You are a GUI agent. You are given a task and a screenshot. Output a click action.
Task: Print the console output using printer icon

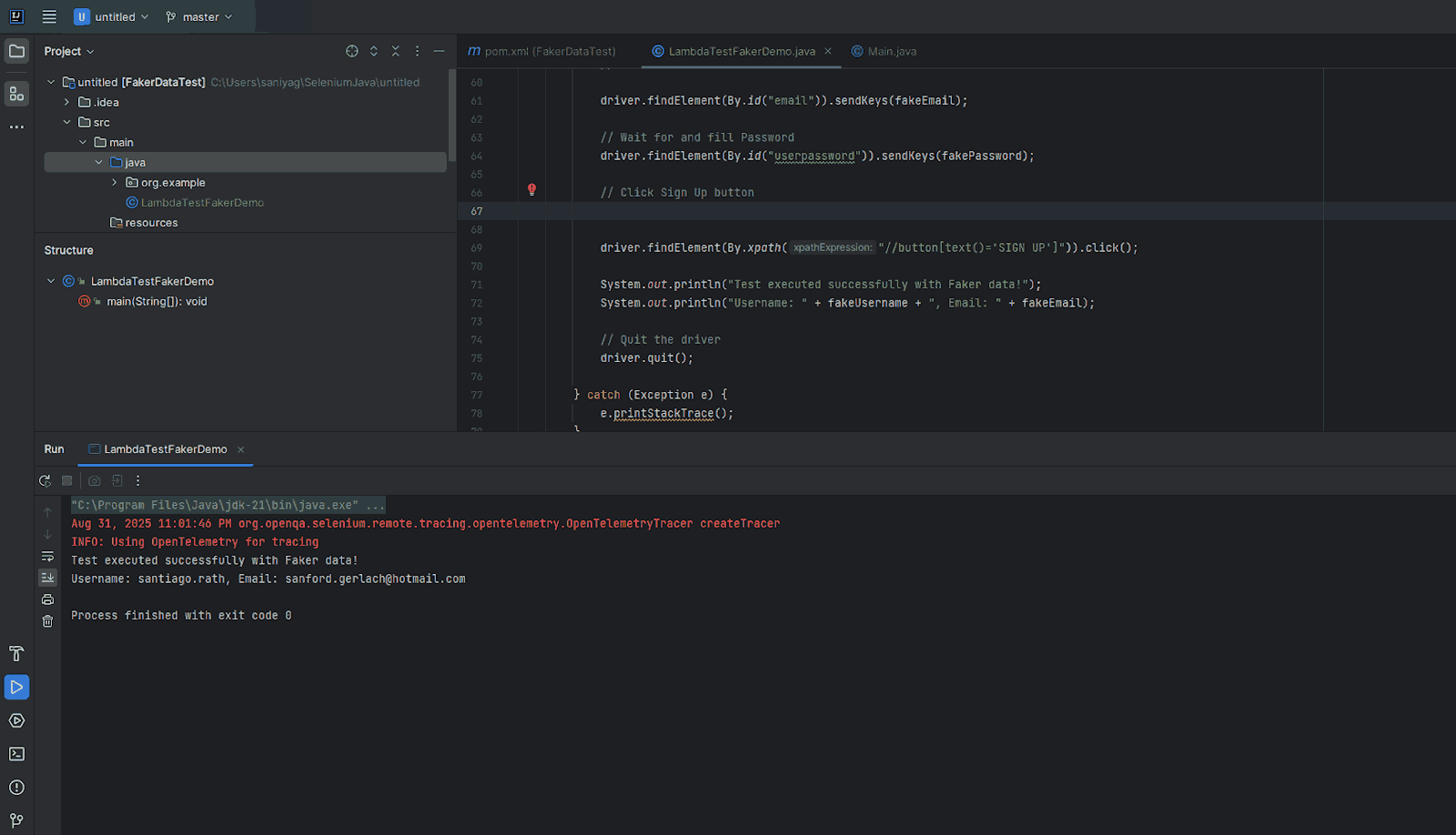47,599
